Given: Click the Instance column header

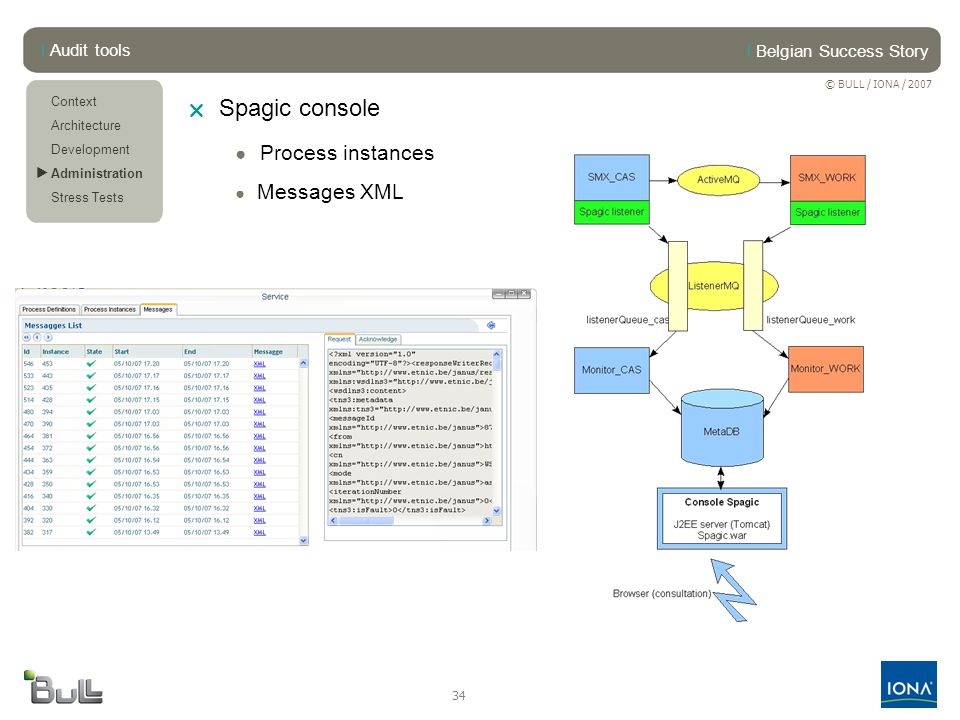Looking at the screenshot, I should point(62,351).
